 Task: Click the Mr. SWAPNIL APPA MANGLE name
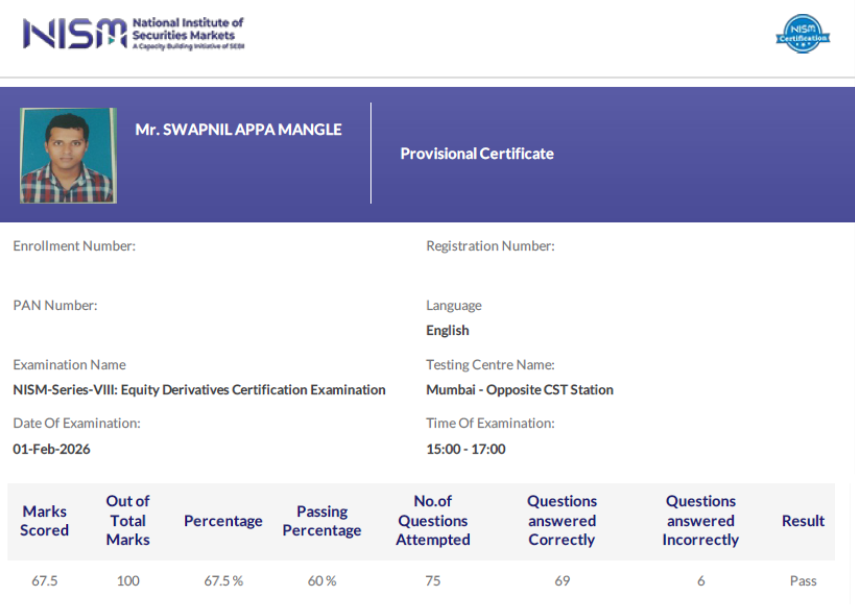click(x=239, y=129)
